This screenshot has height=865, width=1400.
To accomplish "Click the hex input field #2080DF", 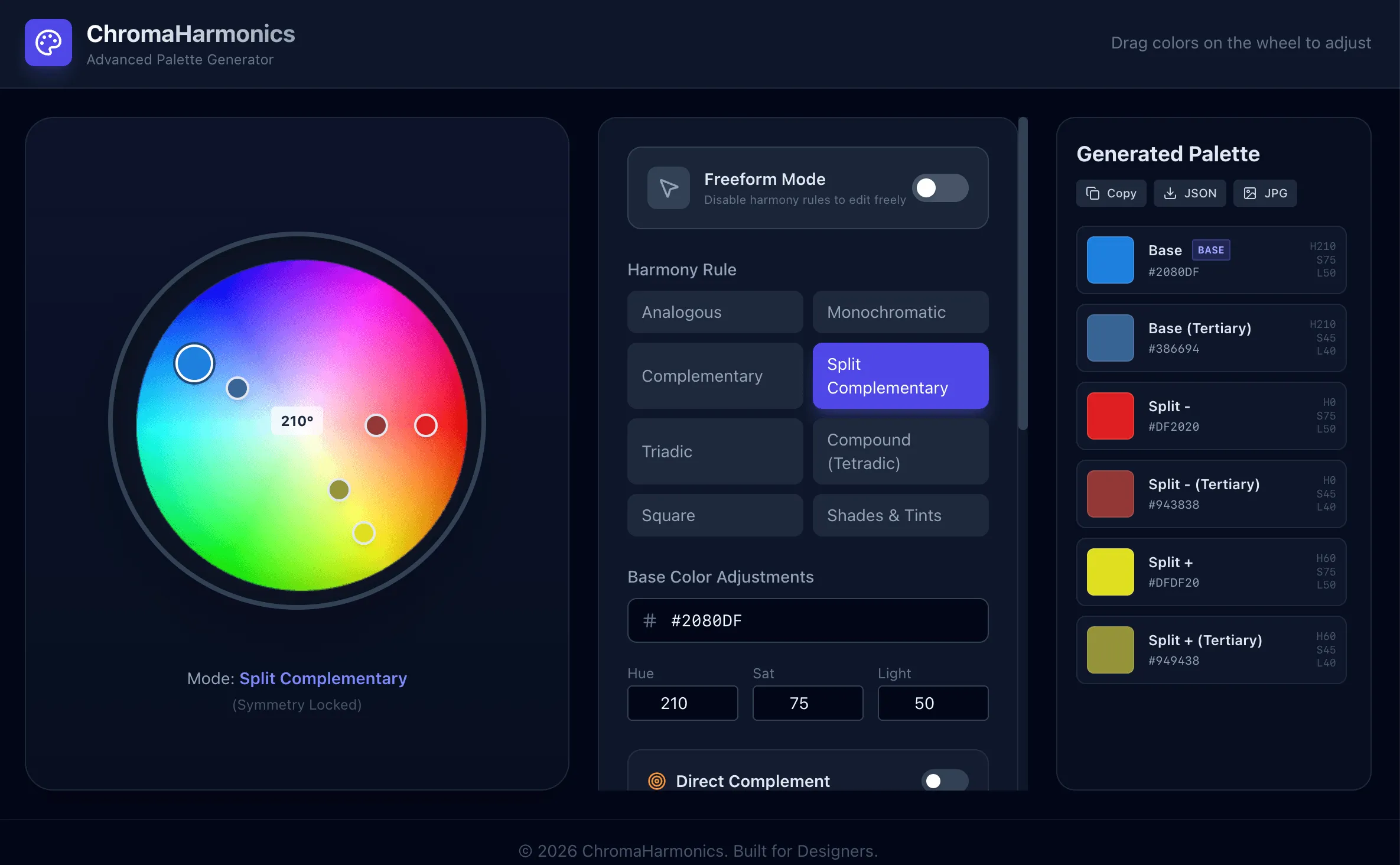I will click(808, 620).
